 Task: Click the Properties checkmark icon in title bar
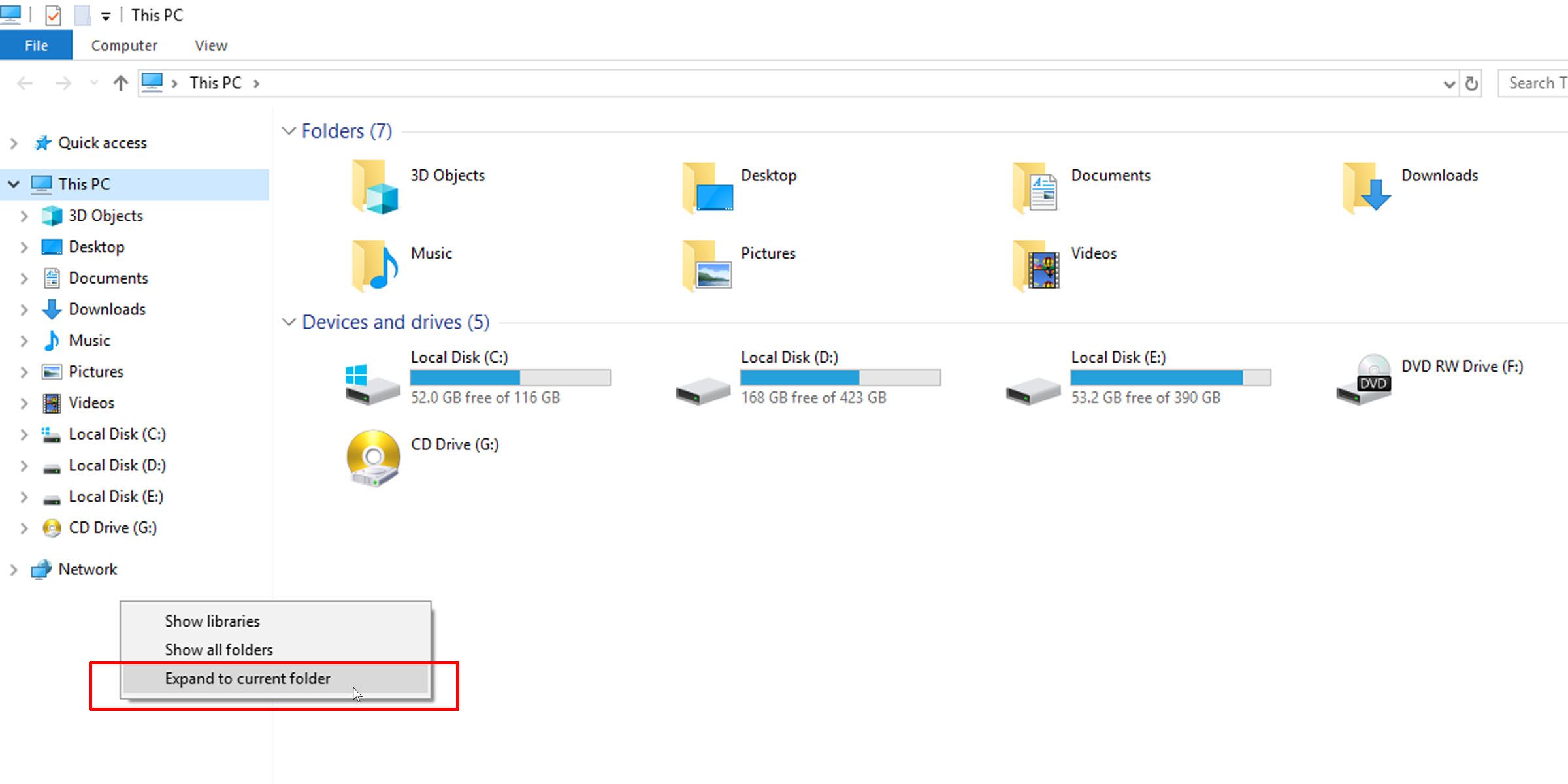coord(53,15)
